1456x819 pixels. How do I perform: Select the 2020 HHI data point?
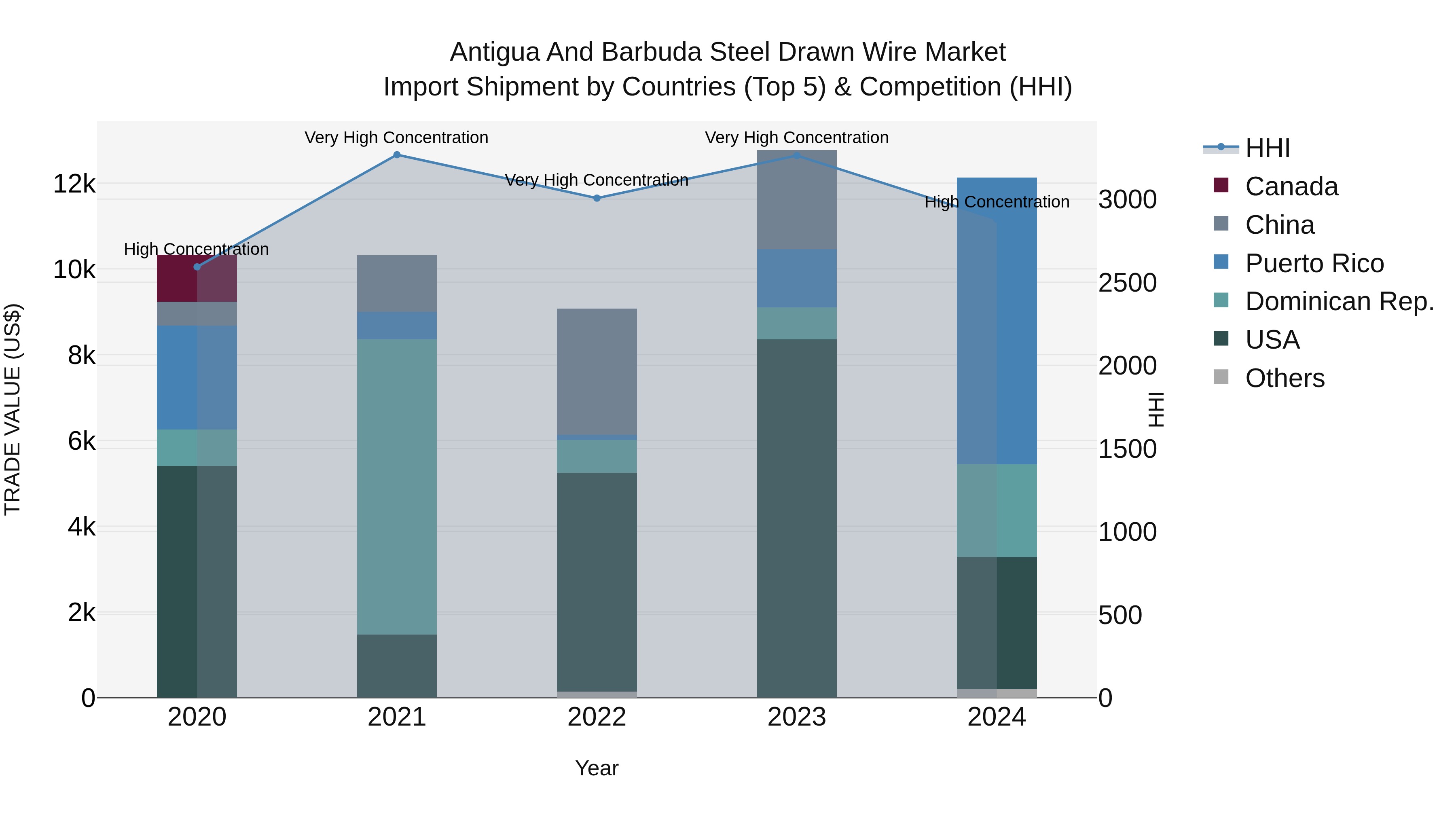click(x=197, y=267)
